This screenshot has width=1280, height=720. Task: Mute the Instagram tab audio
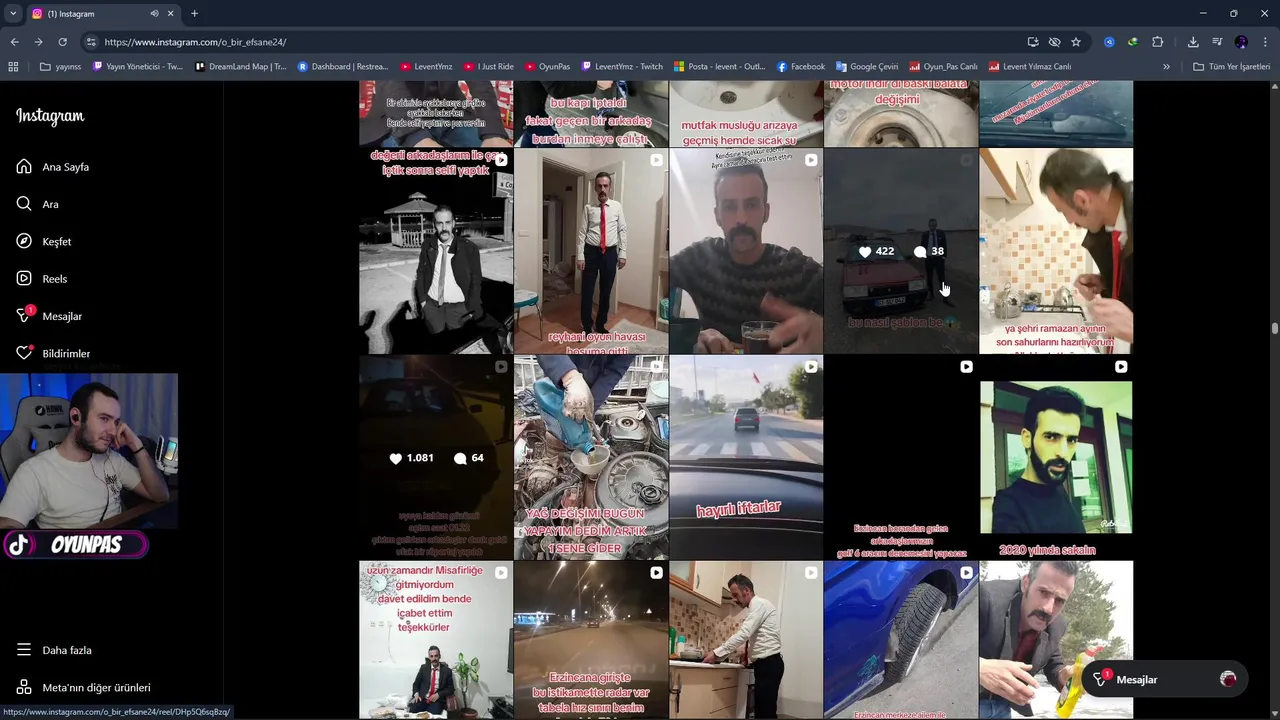click(x=154, y=14)
